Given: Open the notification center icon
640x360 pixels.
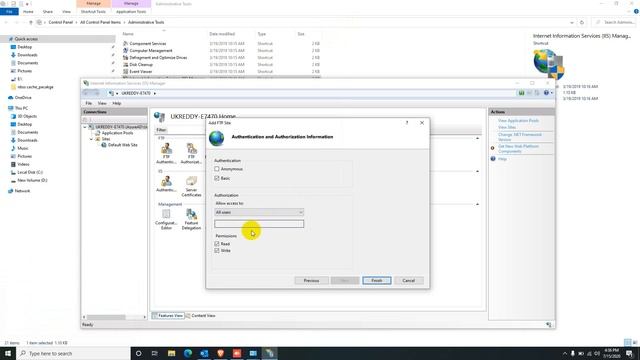Looking at the screenshot, I should coord(629,353).
